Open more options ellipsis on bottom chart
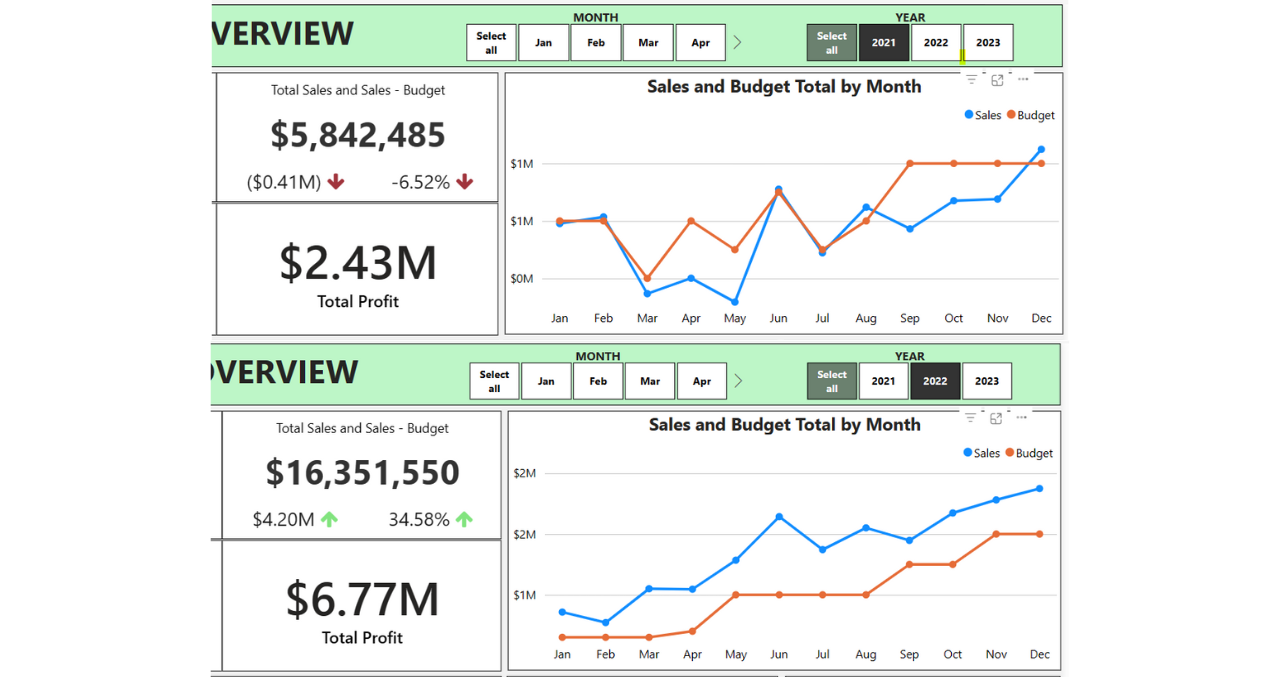Image resolution: width=1280 pixels, height=677 pixels. pos(1022,418)
